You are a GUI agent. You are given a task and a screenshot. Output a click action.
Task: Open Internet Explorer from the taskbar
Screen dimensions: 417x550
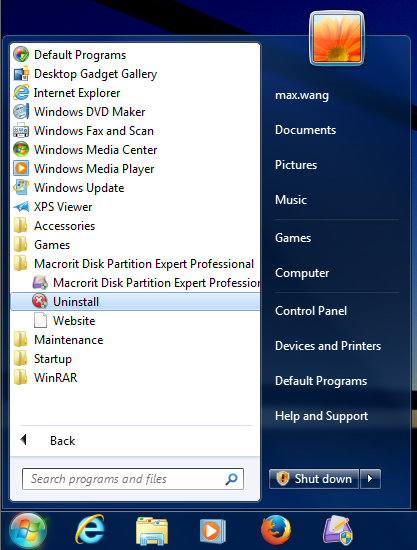[90, 530]
